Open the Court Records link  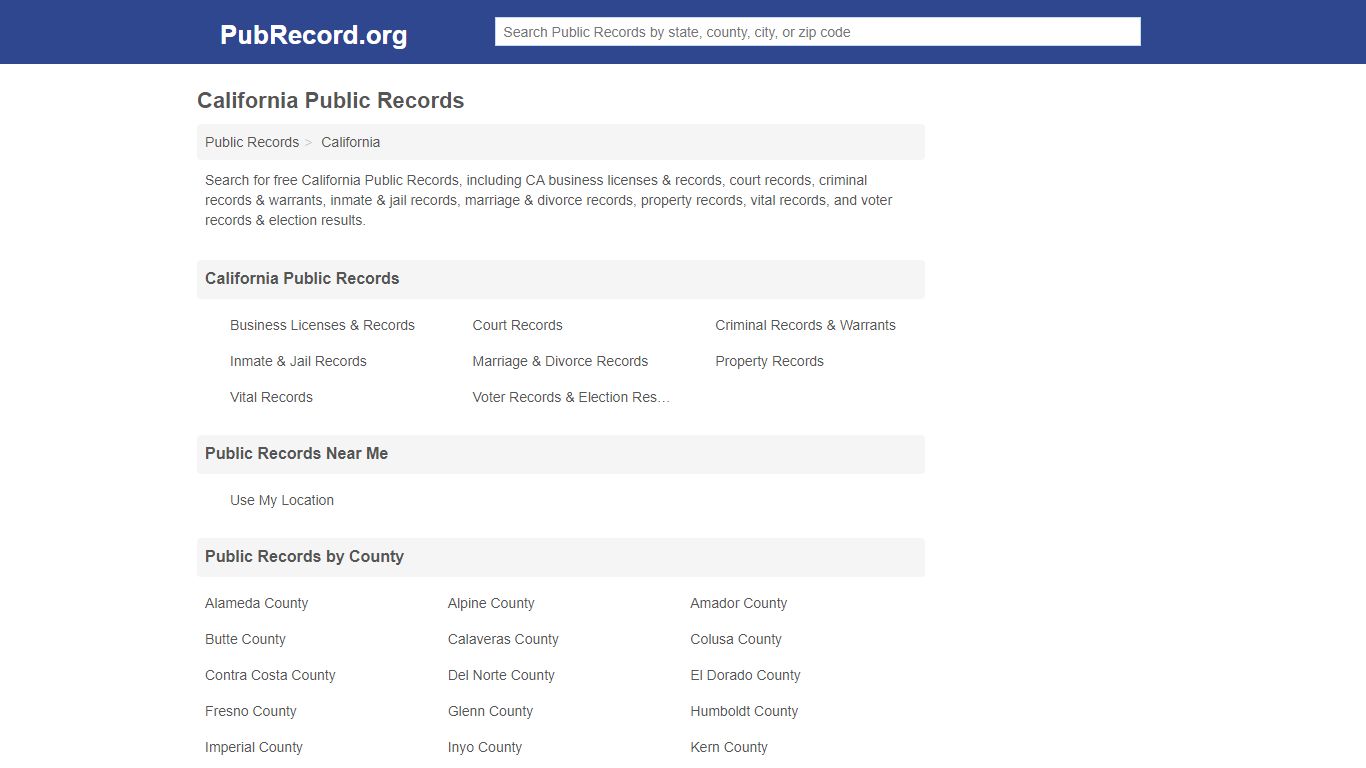pyautogui.click(x=517, y=325)
